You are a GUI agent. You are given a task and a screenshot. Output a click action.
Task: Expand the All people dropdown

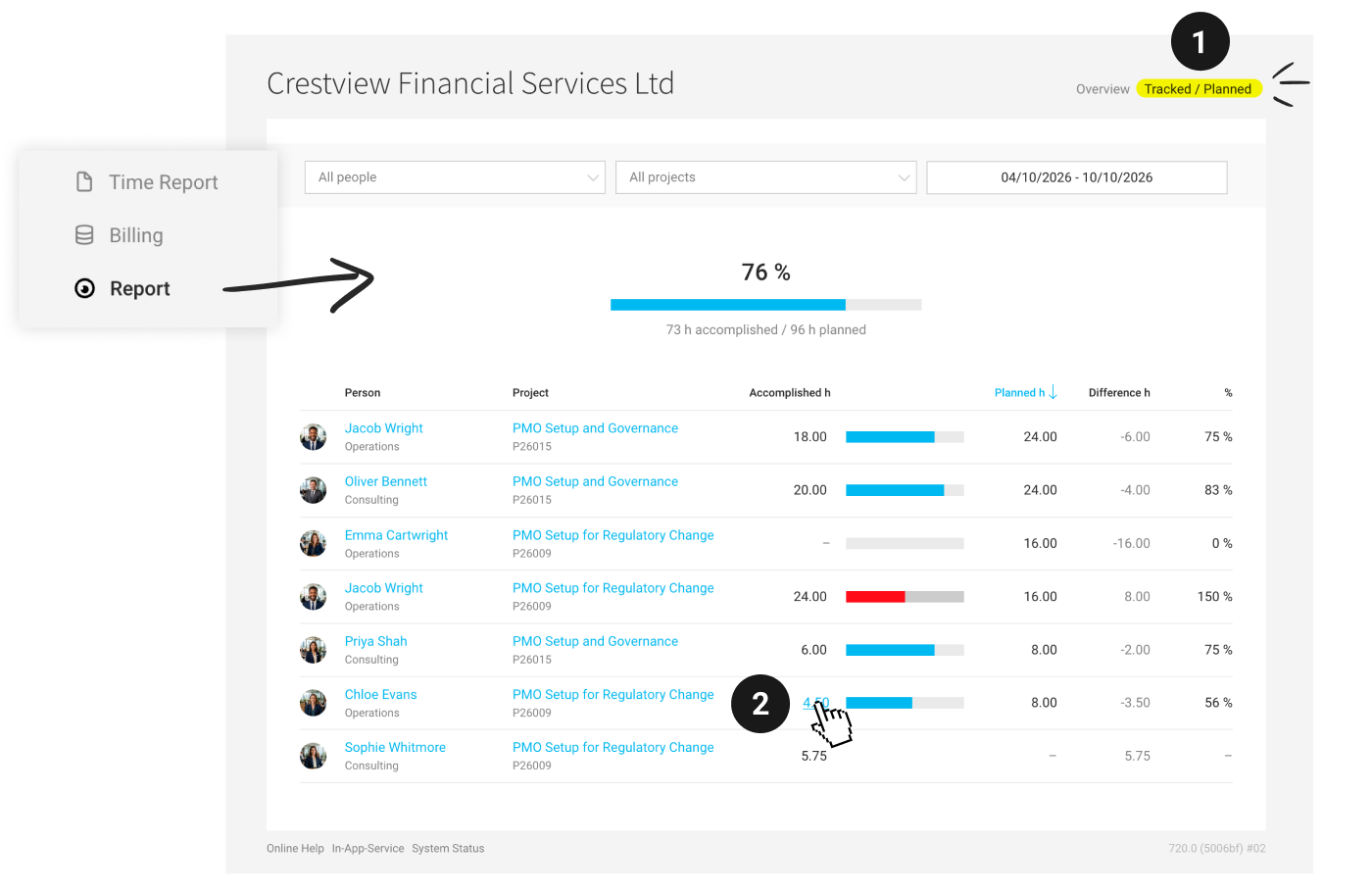pos(455,177)
